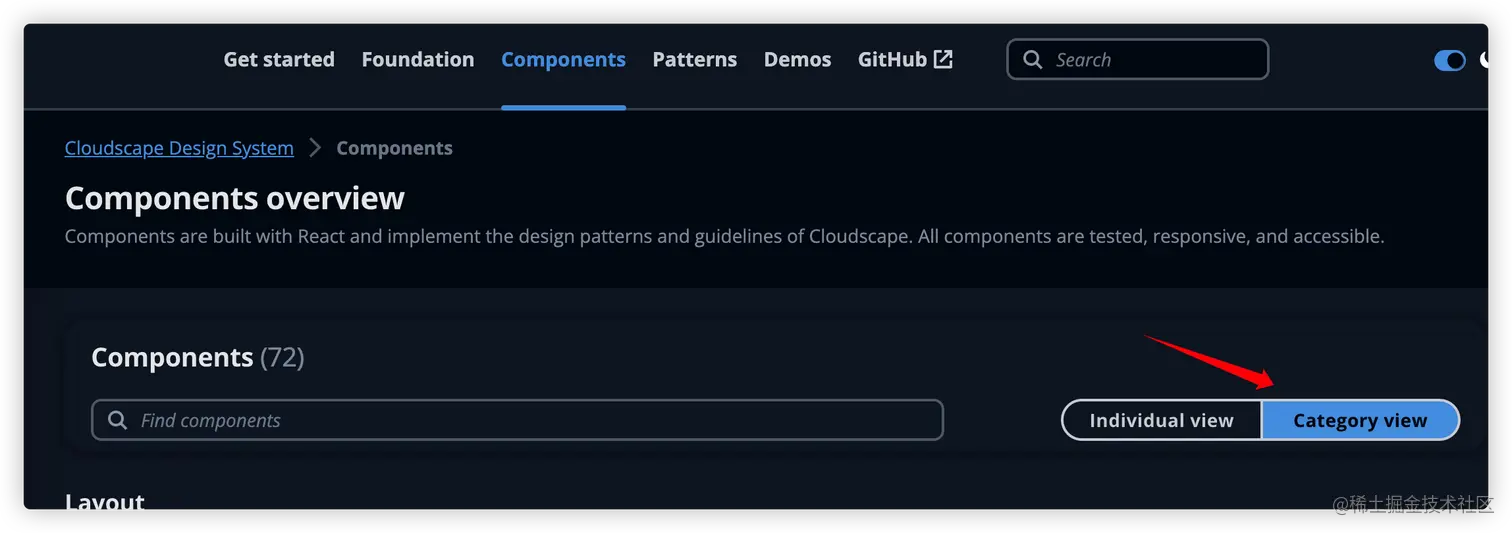Select the Components nav tab
1512x533 pixels.
coord(563,60)
